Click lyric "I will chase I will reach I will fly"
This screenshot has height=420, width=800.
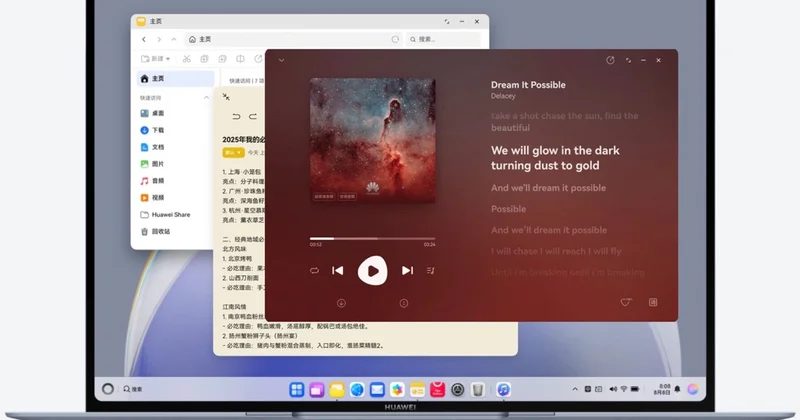coord(556,251)
